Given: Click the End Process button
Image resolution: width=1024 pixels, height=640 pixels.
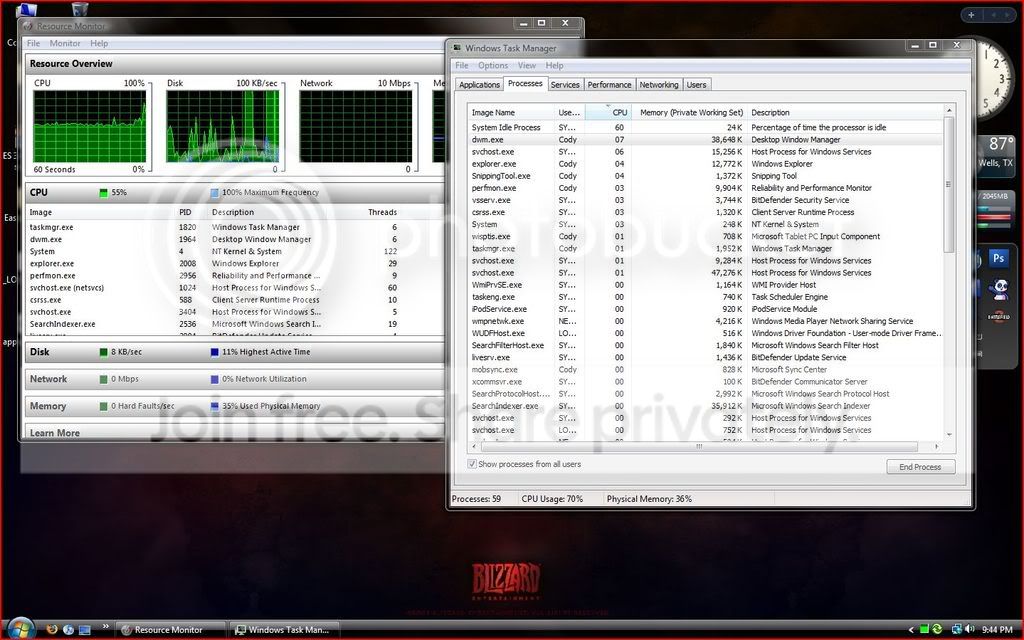Looking at the screenshot, I should coord(920,467).
